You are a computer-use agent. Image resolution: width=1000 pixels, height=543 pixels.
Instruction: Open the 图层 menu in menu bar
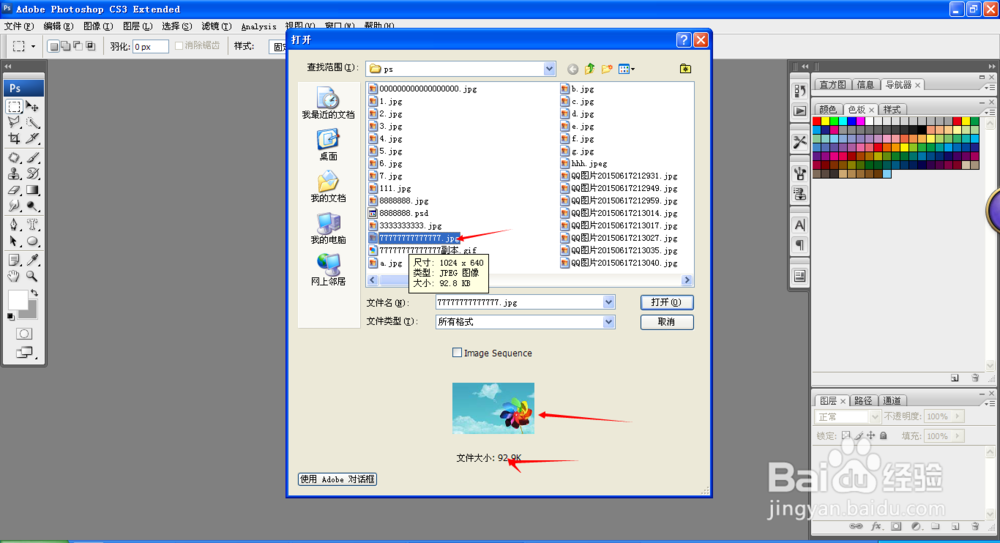click(137, 26)
